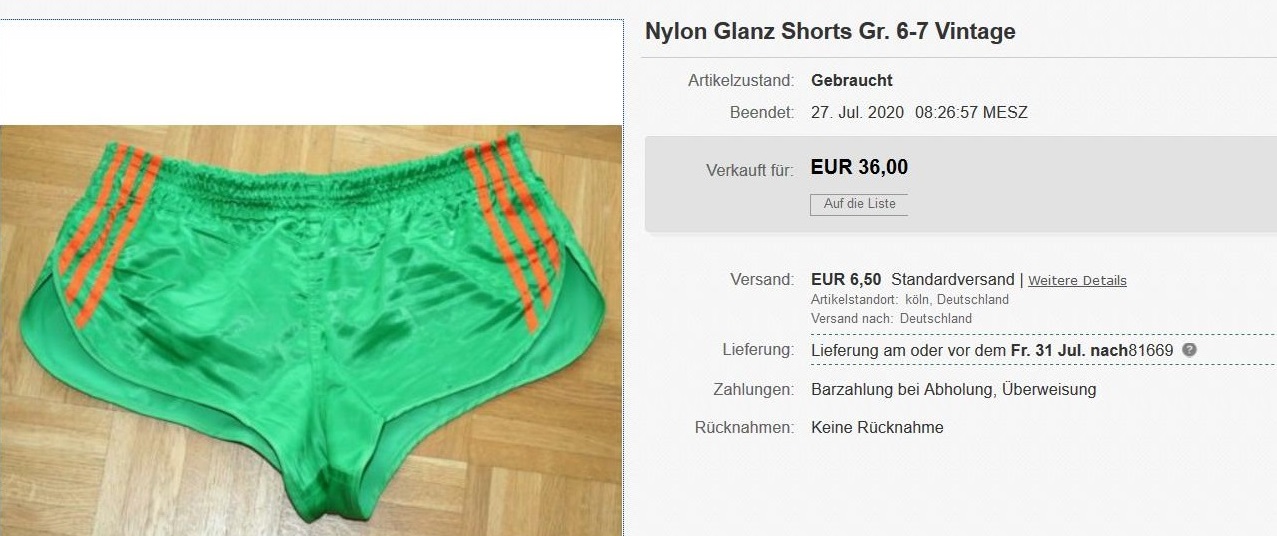This screenshot has width=1277, height=536.
Task: Click the condition value Gebraucht
Action: 852,80
